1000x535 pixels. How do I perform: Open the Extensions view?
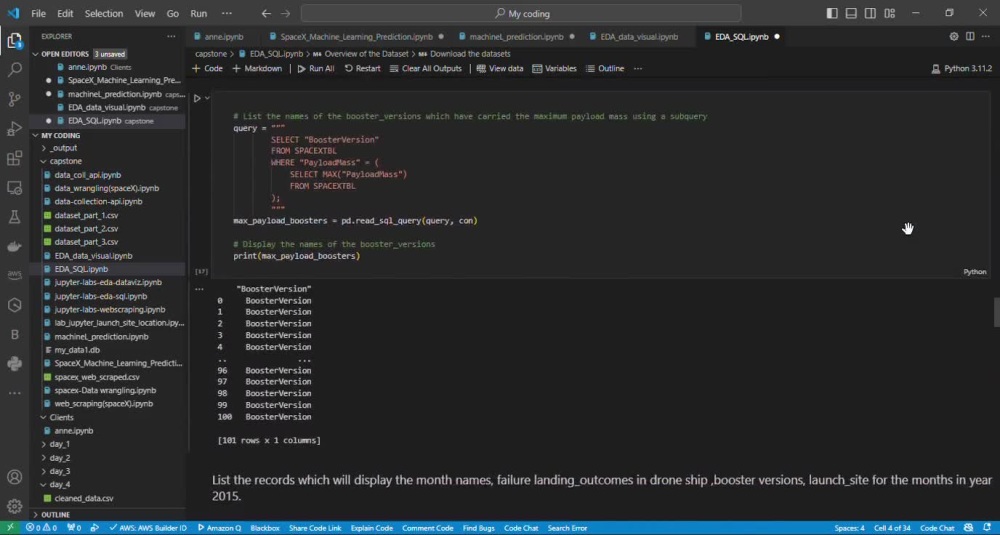14,158
